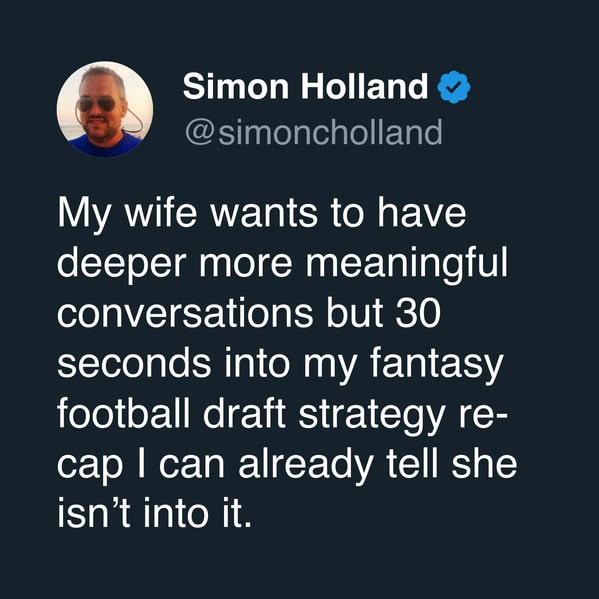Click the word "she" in the tweet
Viewport: 599px width, 599px height.
tap(485, 464)
